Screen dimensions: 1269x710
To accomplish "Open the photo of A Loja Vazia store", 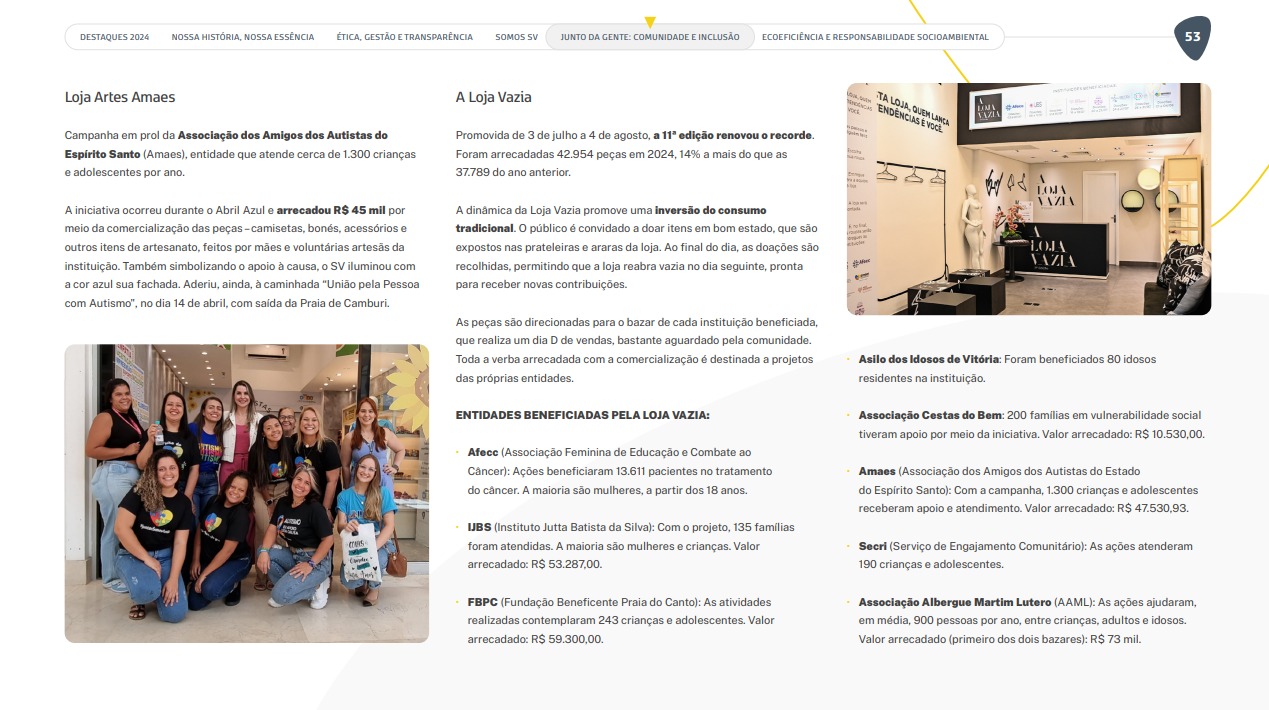I will (x=1029, y=199).
